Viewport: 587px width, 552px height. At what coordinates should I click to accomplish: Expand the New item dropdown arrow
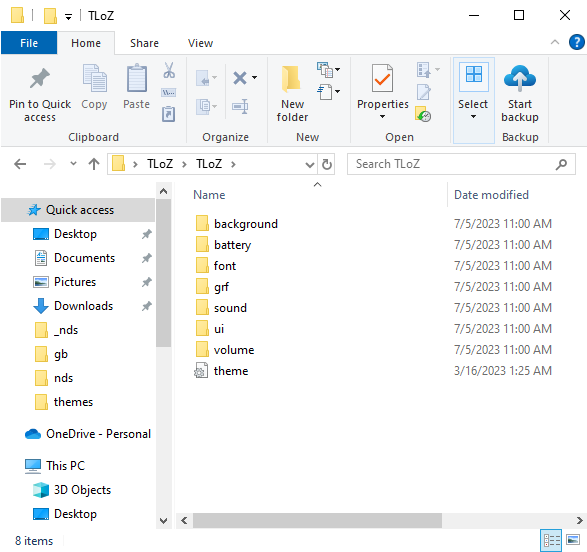tap(338, 70)
